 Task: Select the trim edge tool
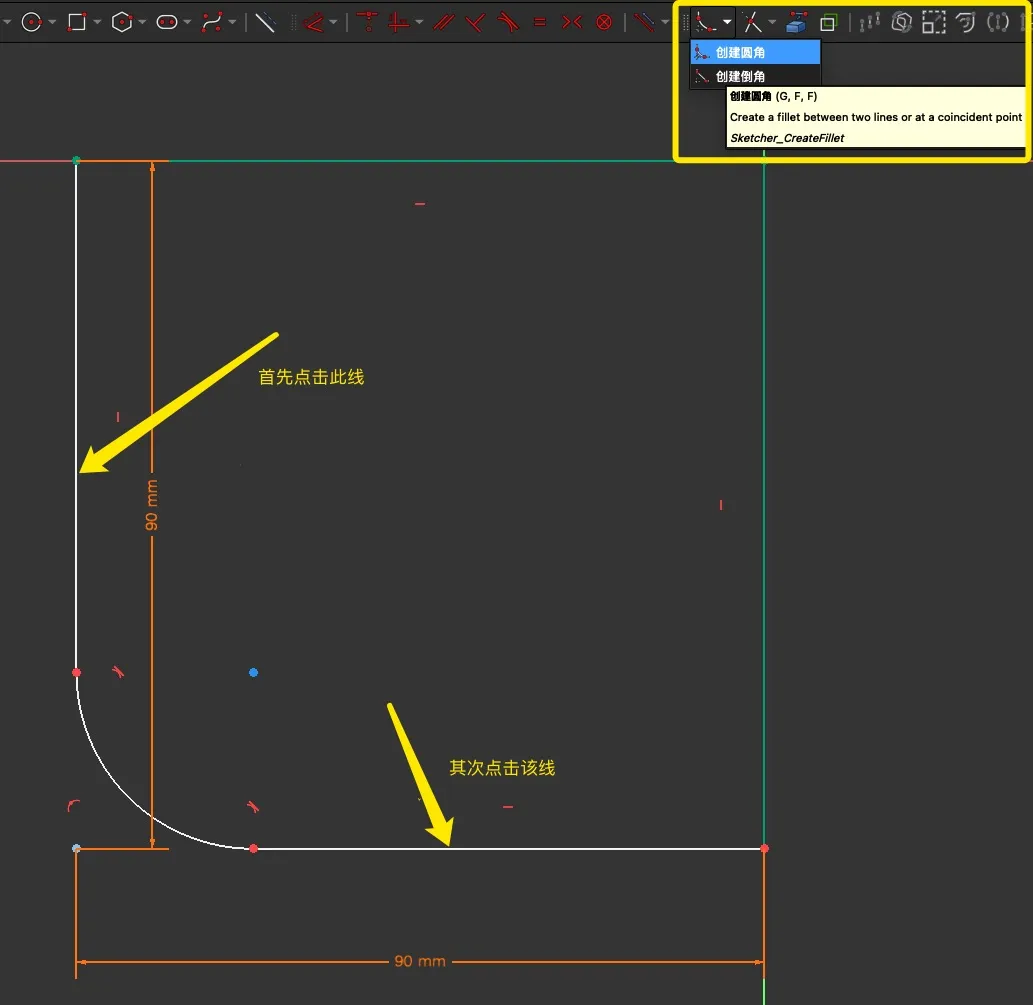click(752, 21)
